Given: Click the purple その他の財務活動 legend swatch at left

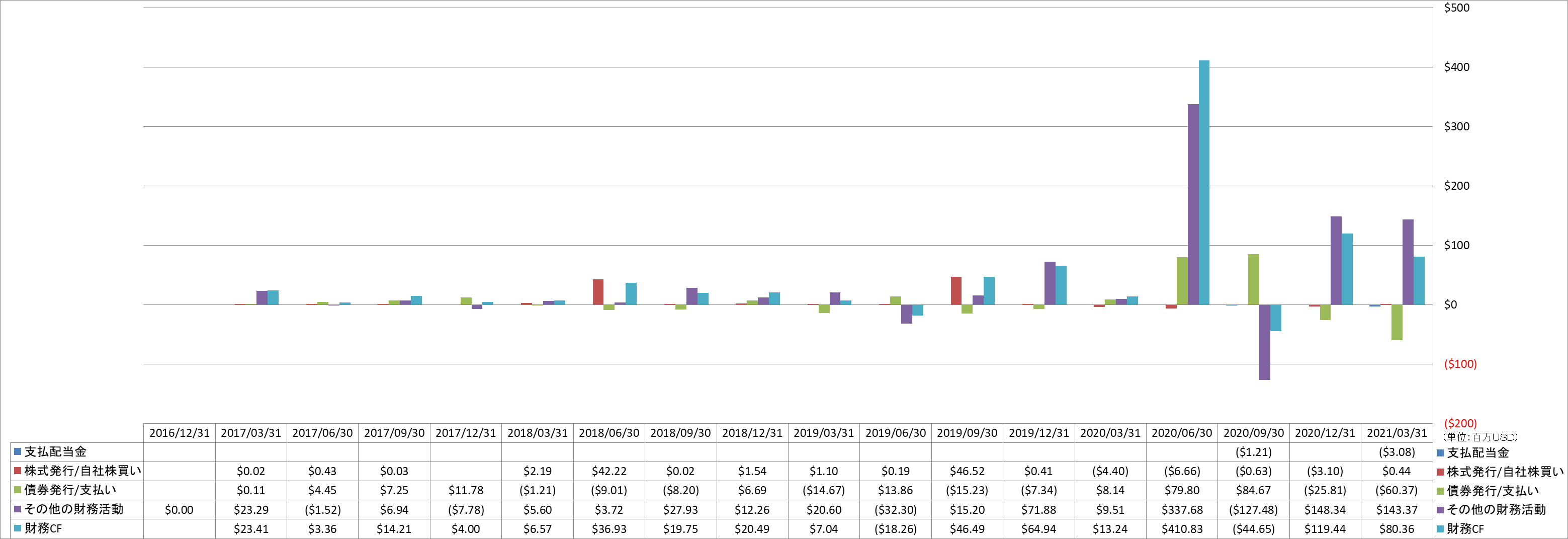Looking at the screenshot, I should [x=18, y=509].
